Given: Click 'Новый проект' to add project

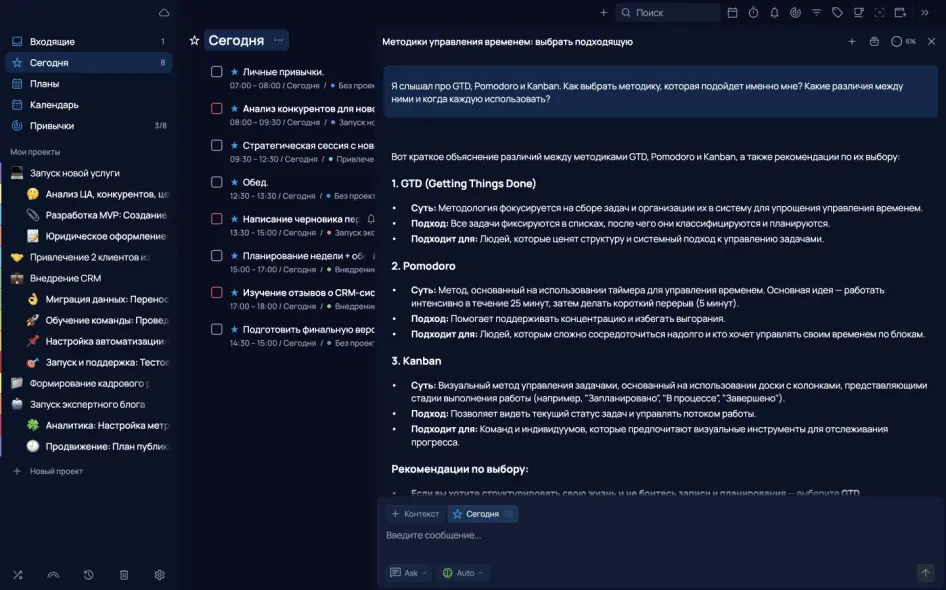Looking at the screenshot, I should tap(56, 471).
